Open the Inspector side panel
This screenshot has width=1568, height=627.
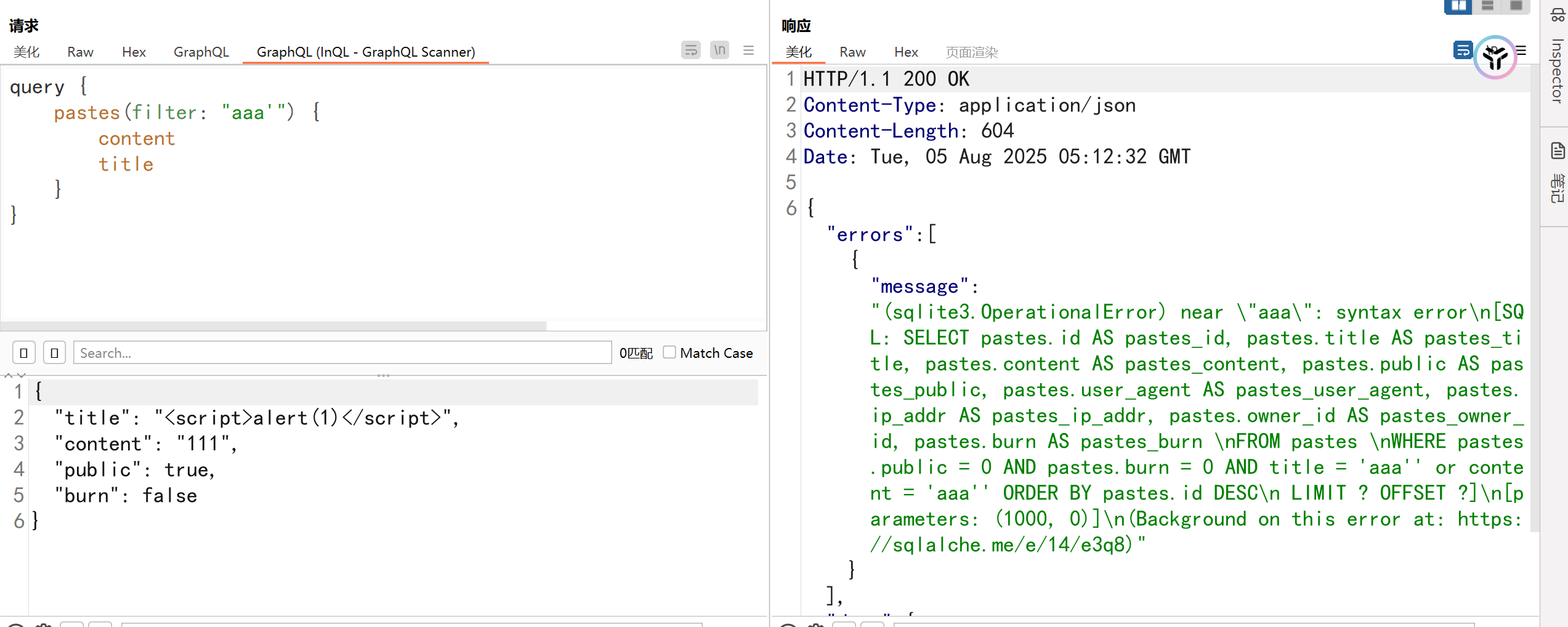tap(1557, 71)
